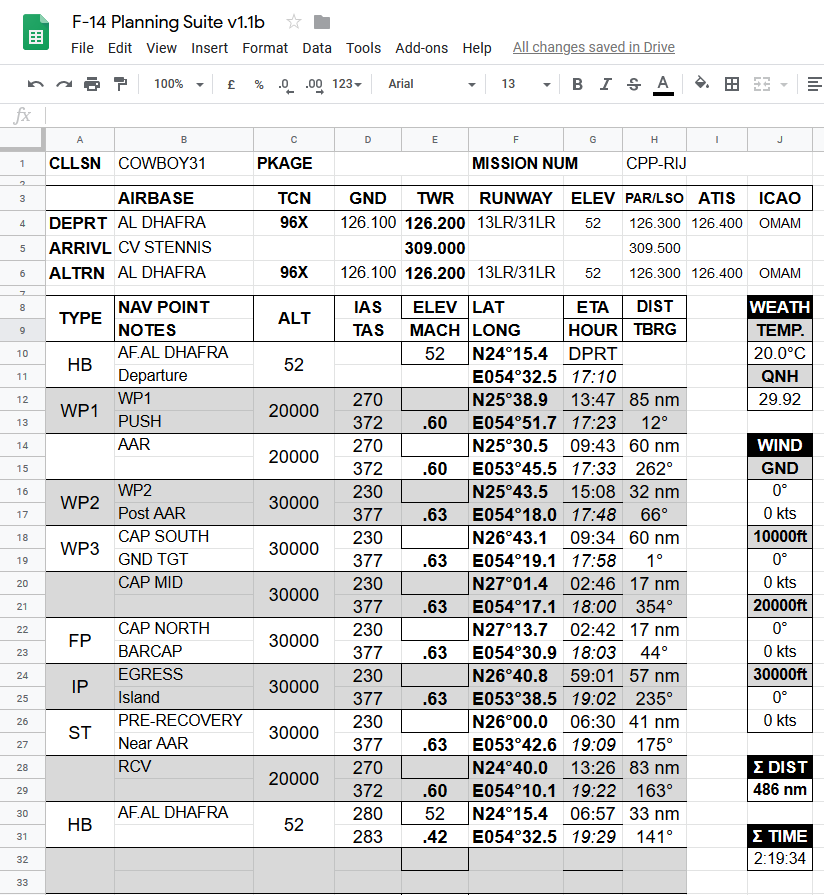Open the zoom level dropdown
824x895 pixels.
click(177, 84)
